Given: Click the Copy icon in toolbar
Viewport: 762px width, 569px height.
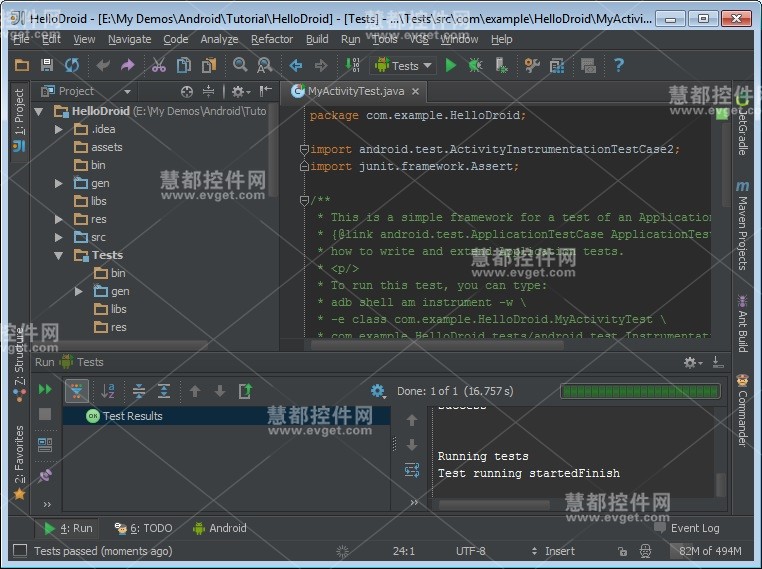Looking at the screenshot, I should 184,65.
